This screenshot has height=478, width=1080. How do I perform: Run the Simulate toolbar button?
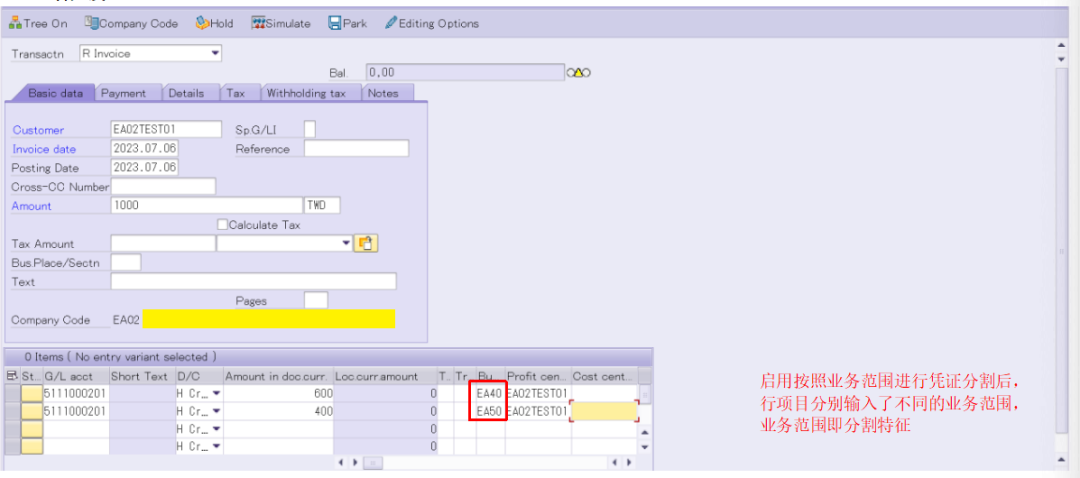281,23
